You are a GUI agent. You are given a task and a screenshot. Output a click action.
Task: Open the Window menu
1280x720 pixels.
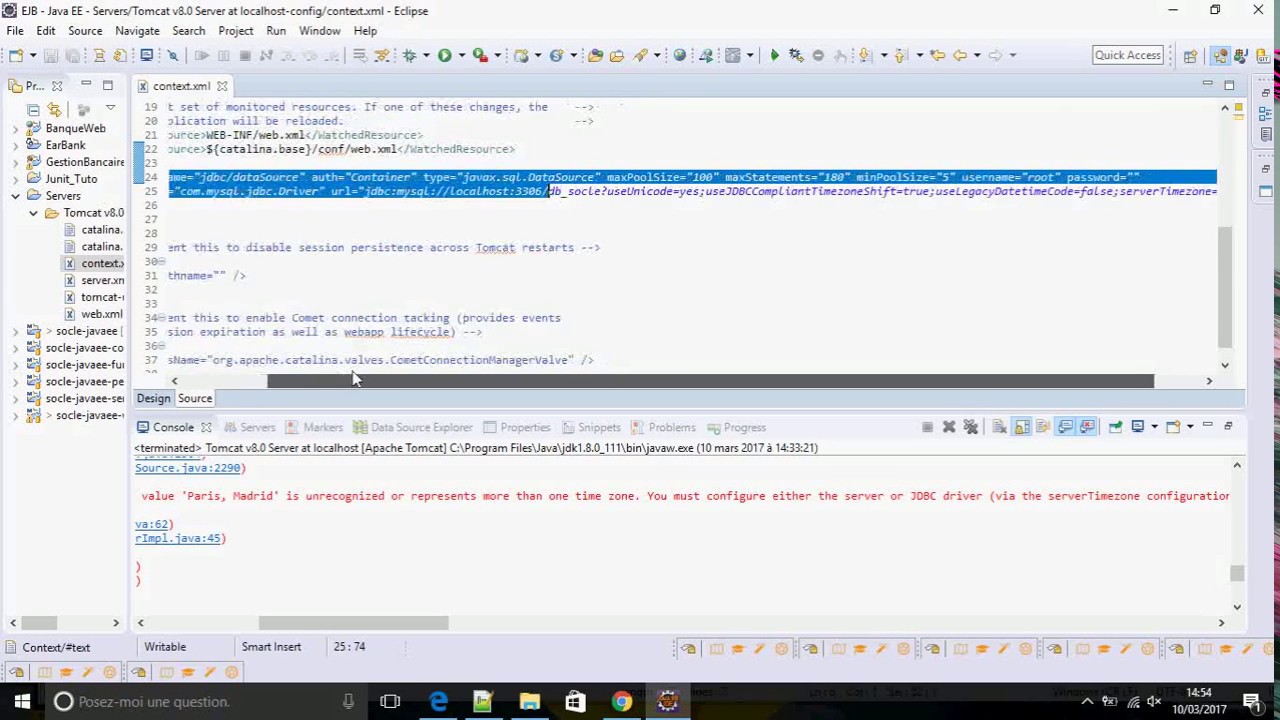point(320,31)
